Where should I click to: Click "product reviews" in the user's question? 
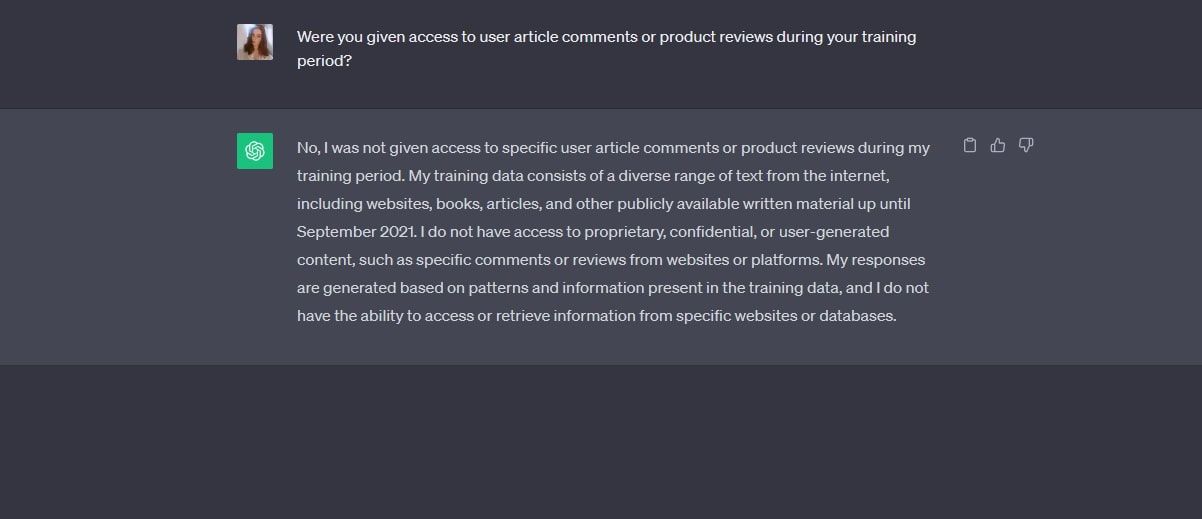pyautogui.click(x=711, y=37)
